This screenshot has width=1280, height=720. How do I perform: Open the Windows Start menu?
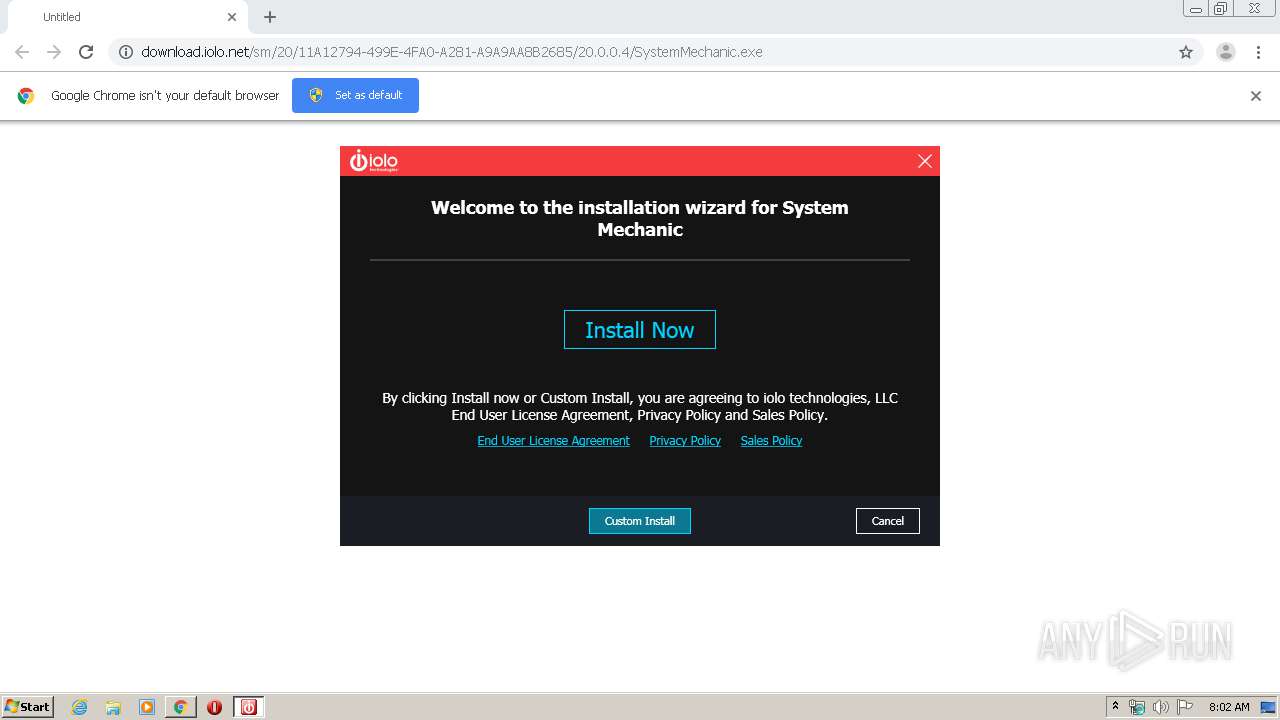pos(28,707)
